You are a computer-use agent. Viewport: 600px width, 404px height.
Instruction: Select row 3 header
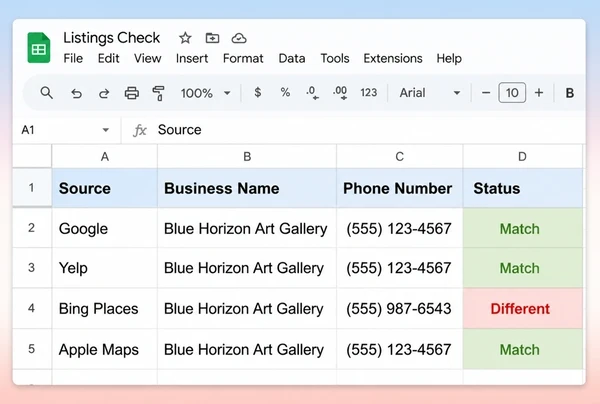(32, 268)
